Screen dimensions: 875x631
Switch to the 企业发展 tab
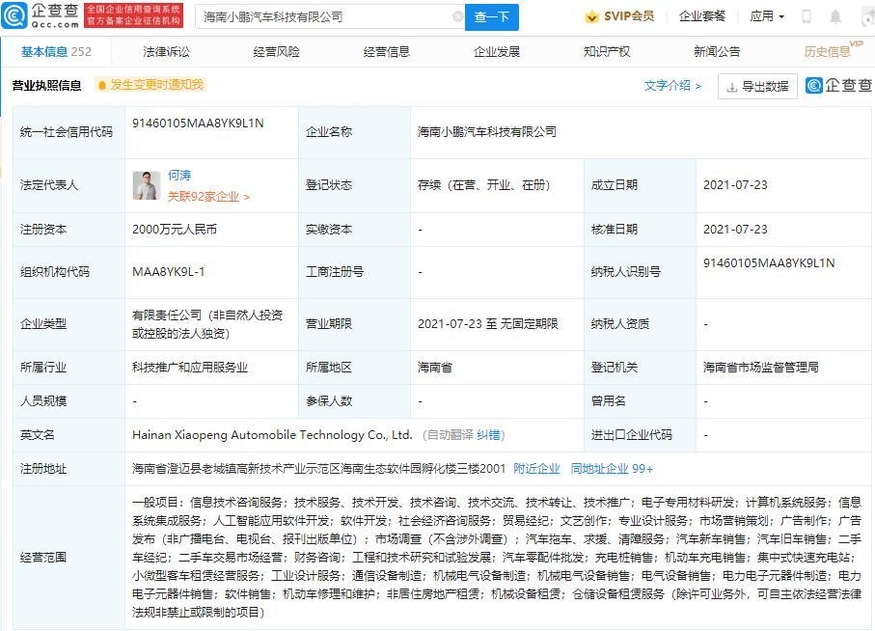click(x=497, y=52)
